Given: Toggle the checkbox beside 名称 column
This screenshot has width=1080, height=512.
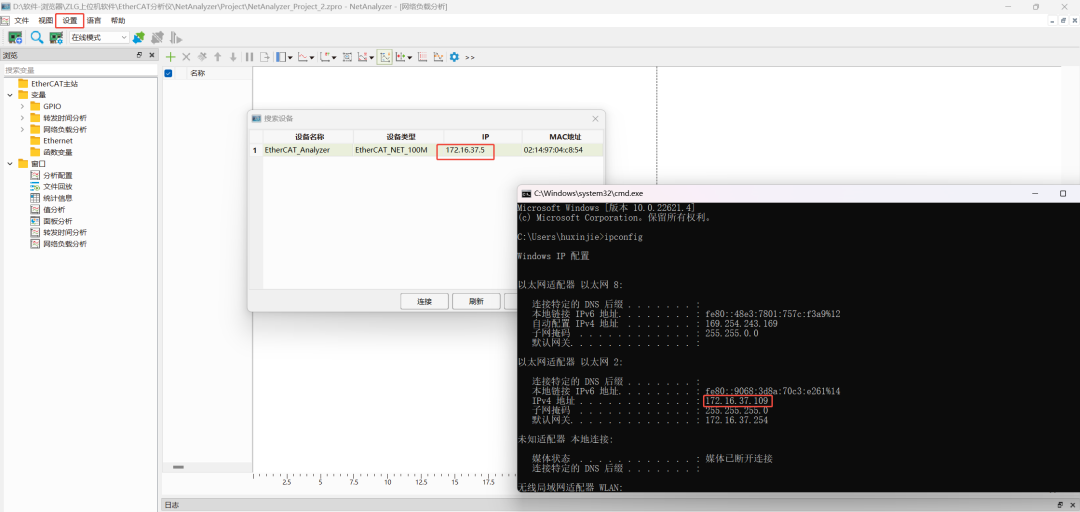Looking at the screenshot, I should point(168,73).
